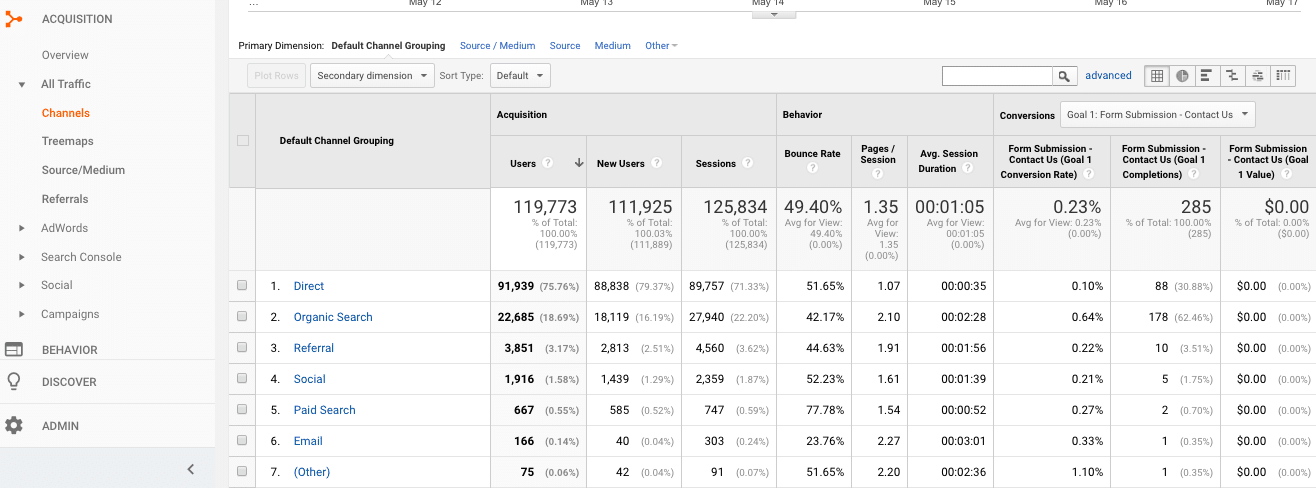The image size is (1316, 488).
Task: Check the box for the Direct row
Action: (x=242, y=286)
